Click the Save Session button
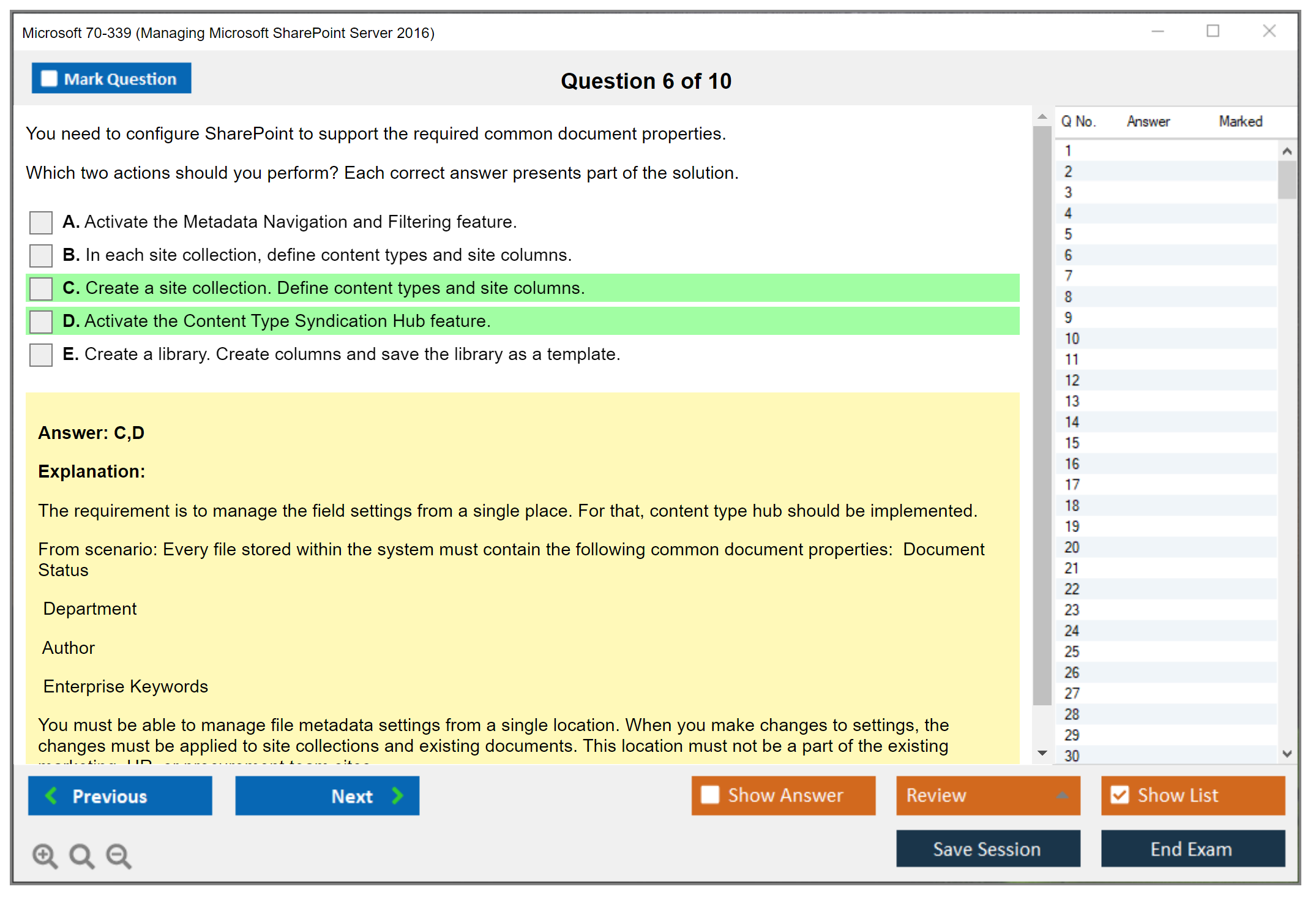 coord(987,849)
